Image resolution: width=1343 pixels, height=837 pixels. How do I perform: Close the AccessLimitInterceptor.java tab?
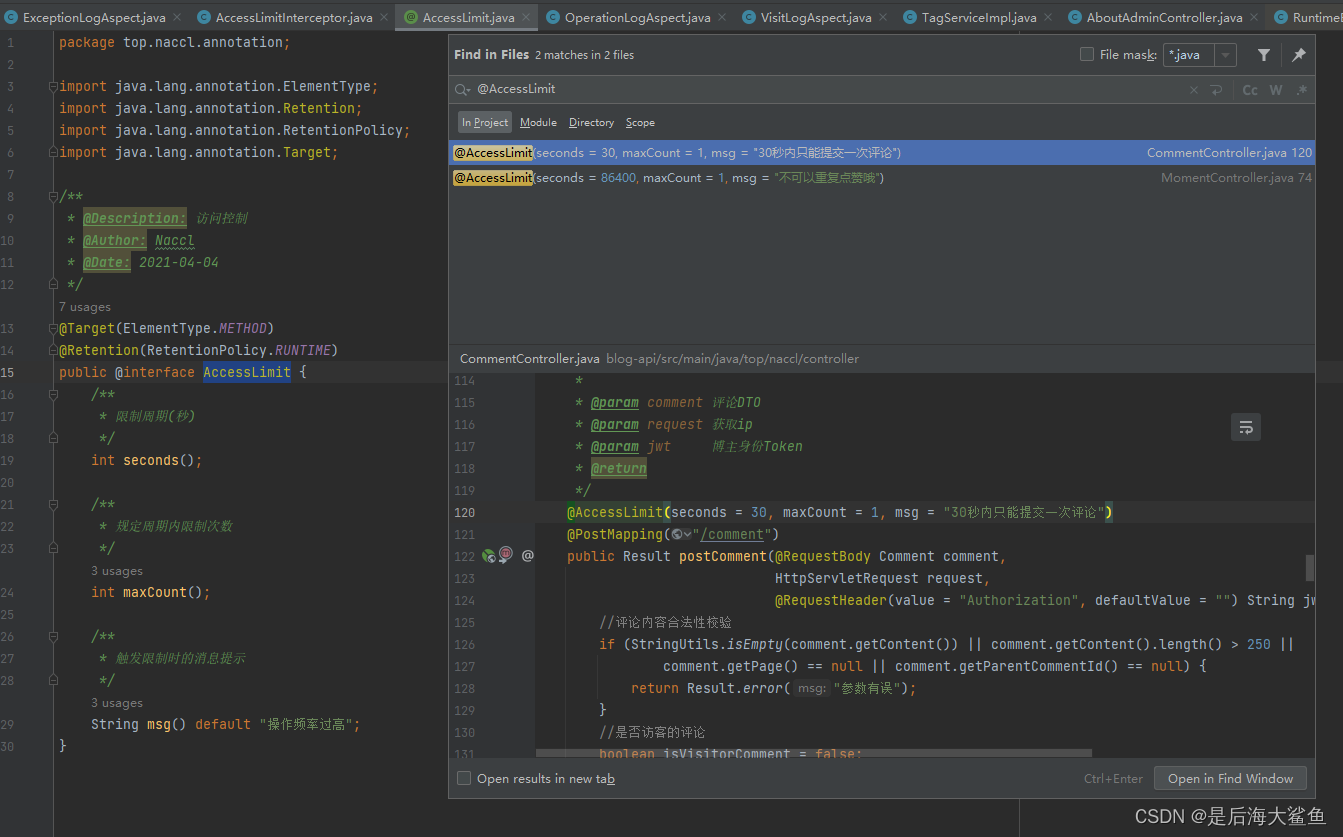coord(384,18)
